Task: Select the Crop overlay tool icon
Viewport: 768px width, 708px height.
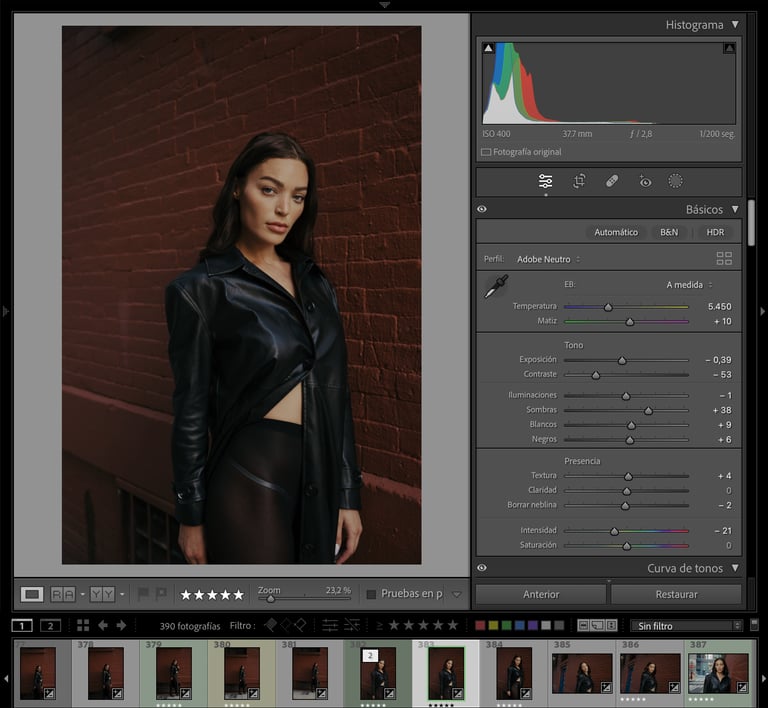Action: (x=579, y=181)
